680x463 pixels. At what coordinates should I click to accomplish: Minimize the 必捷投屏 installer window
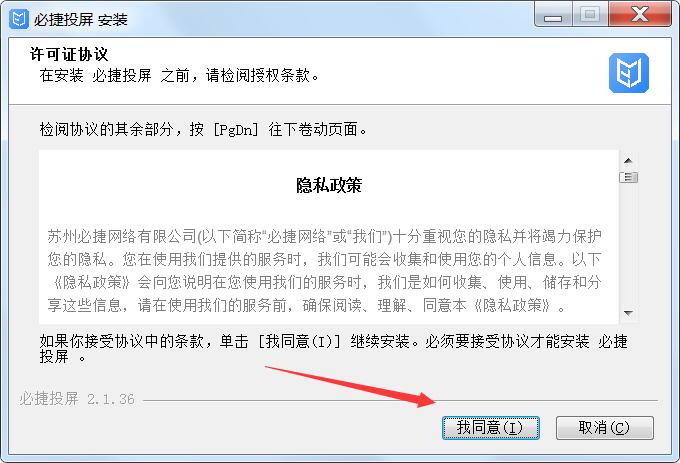click(553, 16)
